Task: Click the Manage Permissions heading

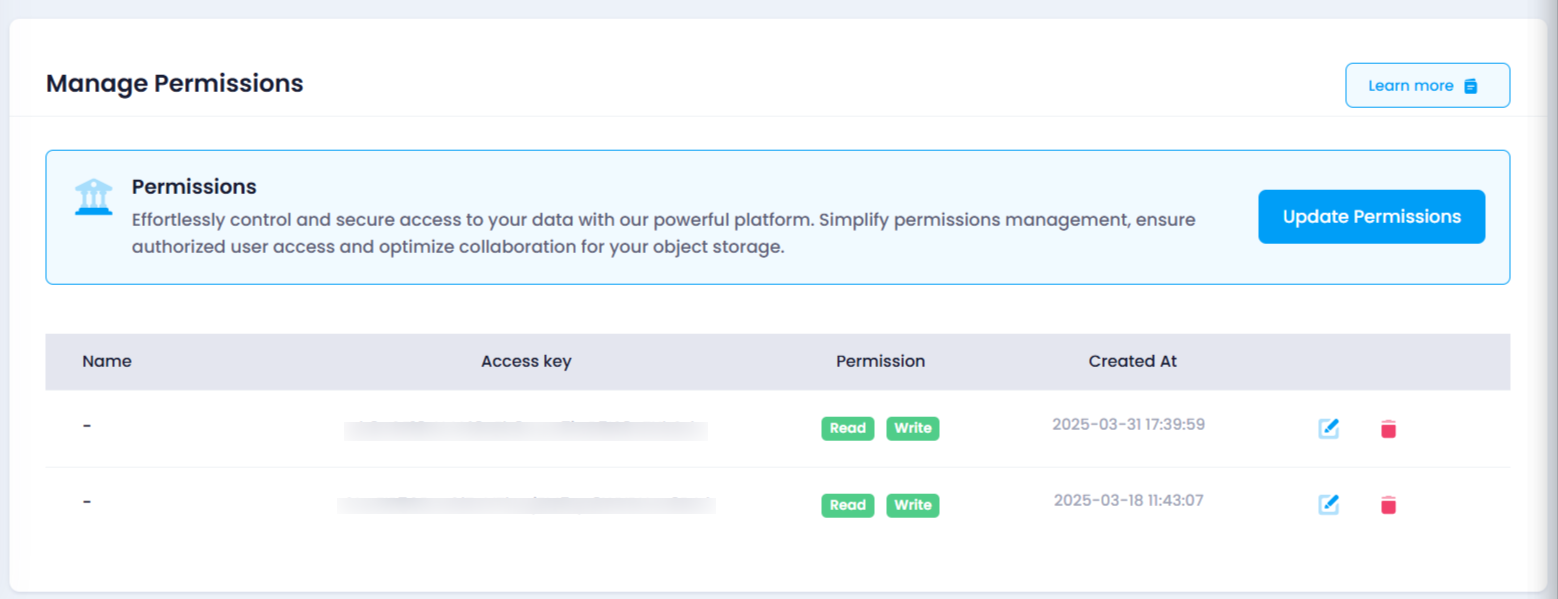Action: point(175,83)
